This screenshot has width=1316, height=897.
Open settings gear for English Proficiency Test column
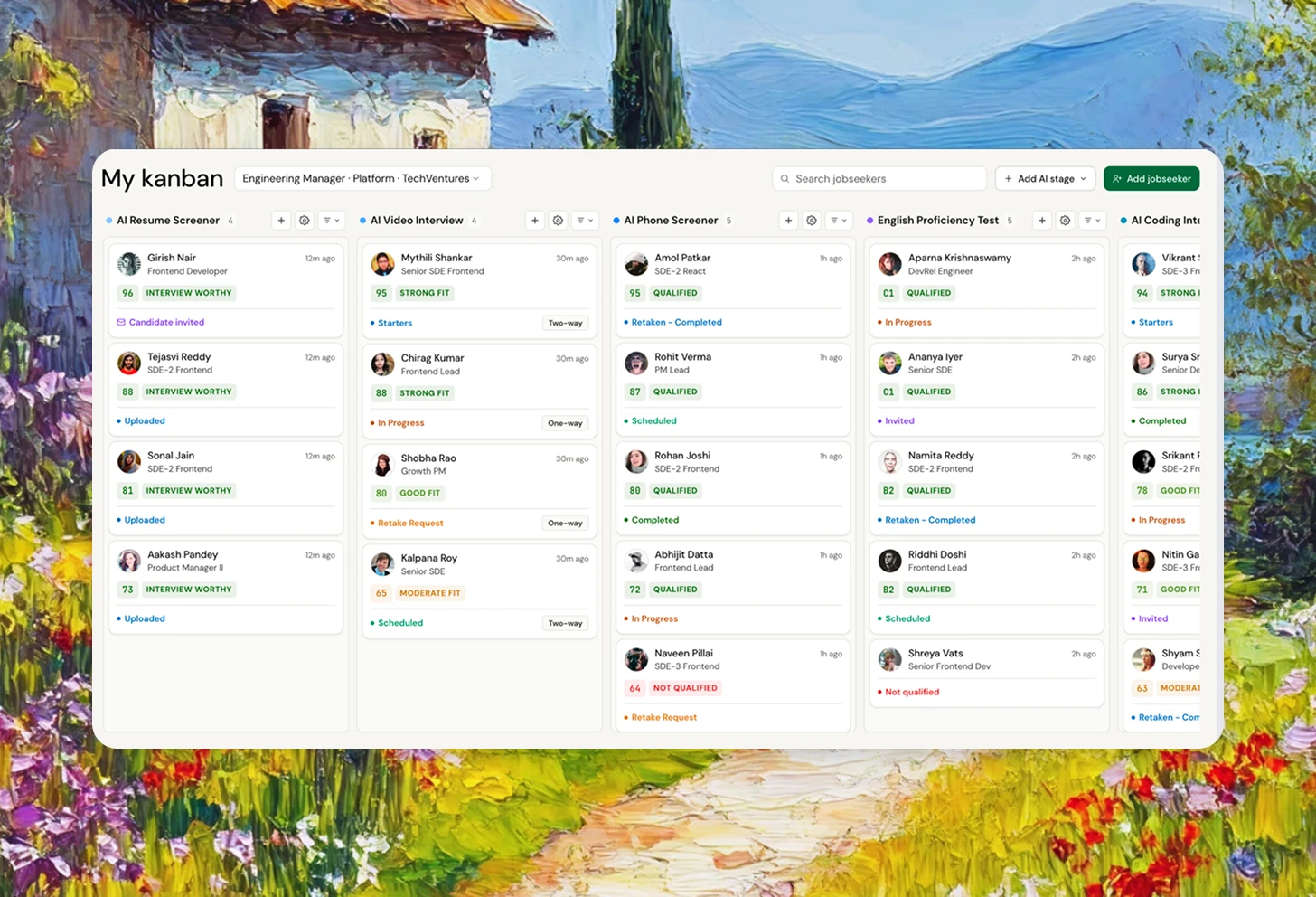1066,221
